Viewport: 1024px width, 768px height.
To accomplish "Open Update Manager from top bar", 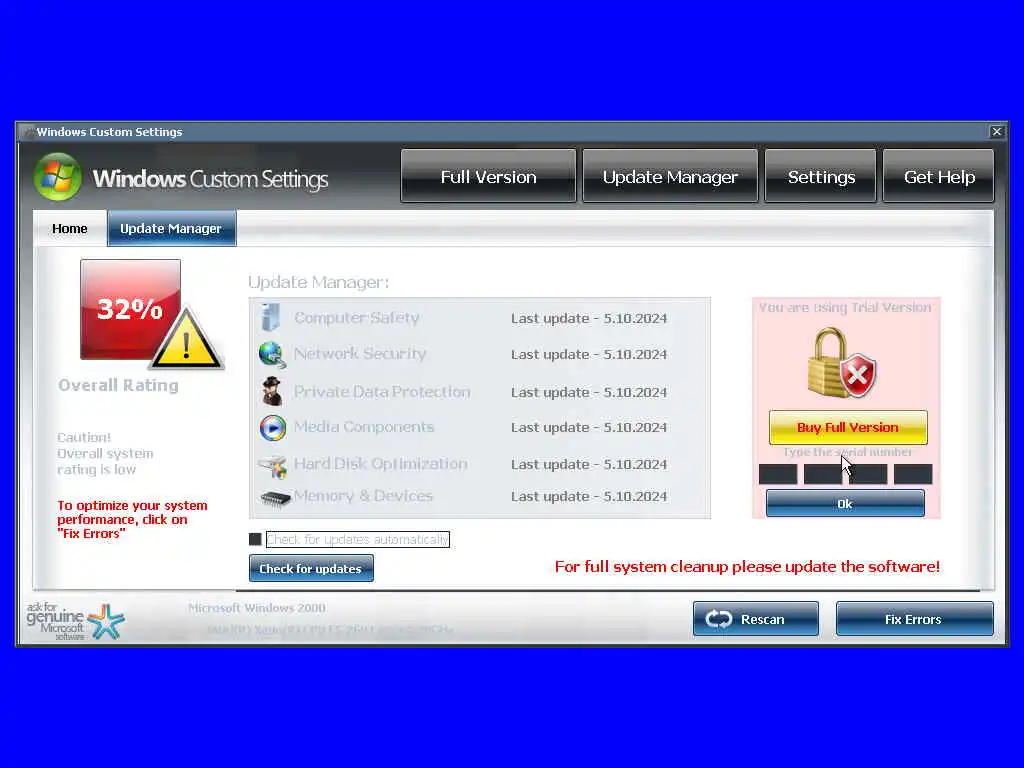I will pyautogui.click(x=670, y=176).
